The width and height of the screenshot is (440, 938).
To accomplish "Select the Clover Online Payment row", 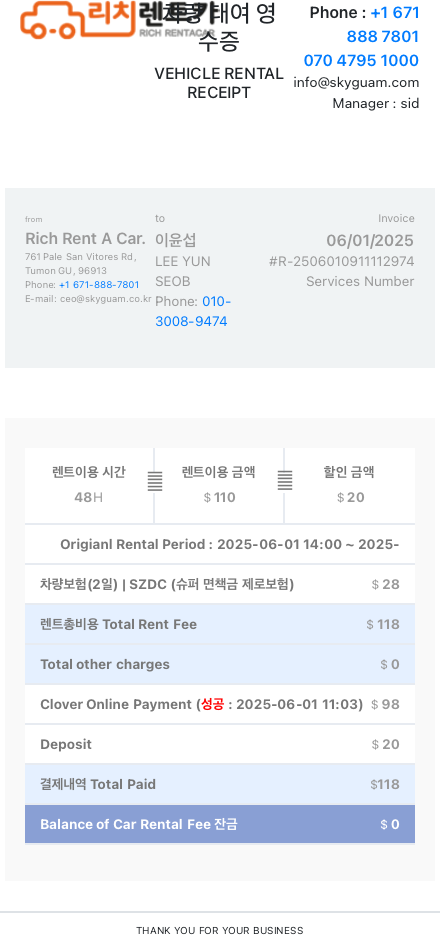I will tap(219, 705).
